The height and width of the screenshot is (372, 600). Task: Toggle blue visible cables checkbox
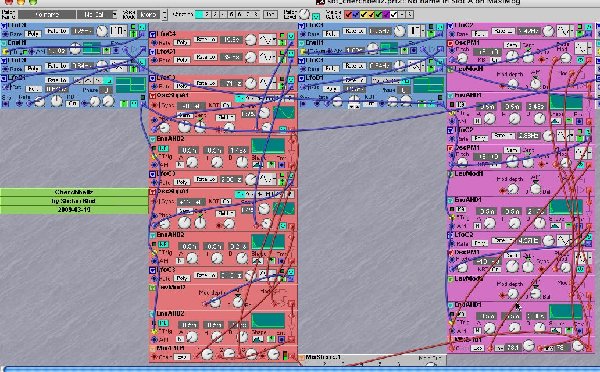coord(355,15)
